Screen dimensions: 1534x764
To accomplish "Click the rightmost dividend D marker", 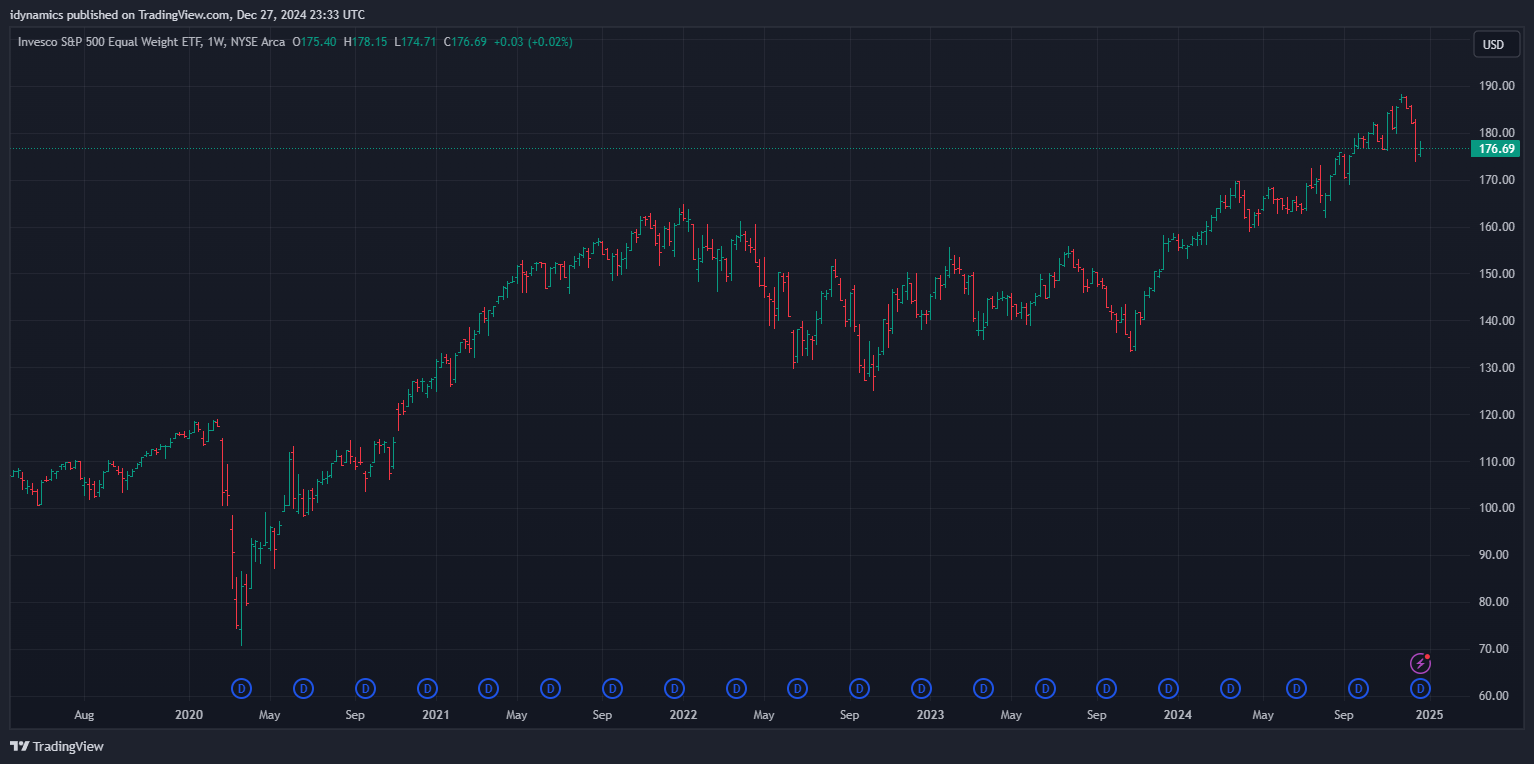I will point(1420,688).
